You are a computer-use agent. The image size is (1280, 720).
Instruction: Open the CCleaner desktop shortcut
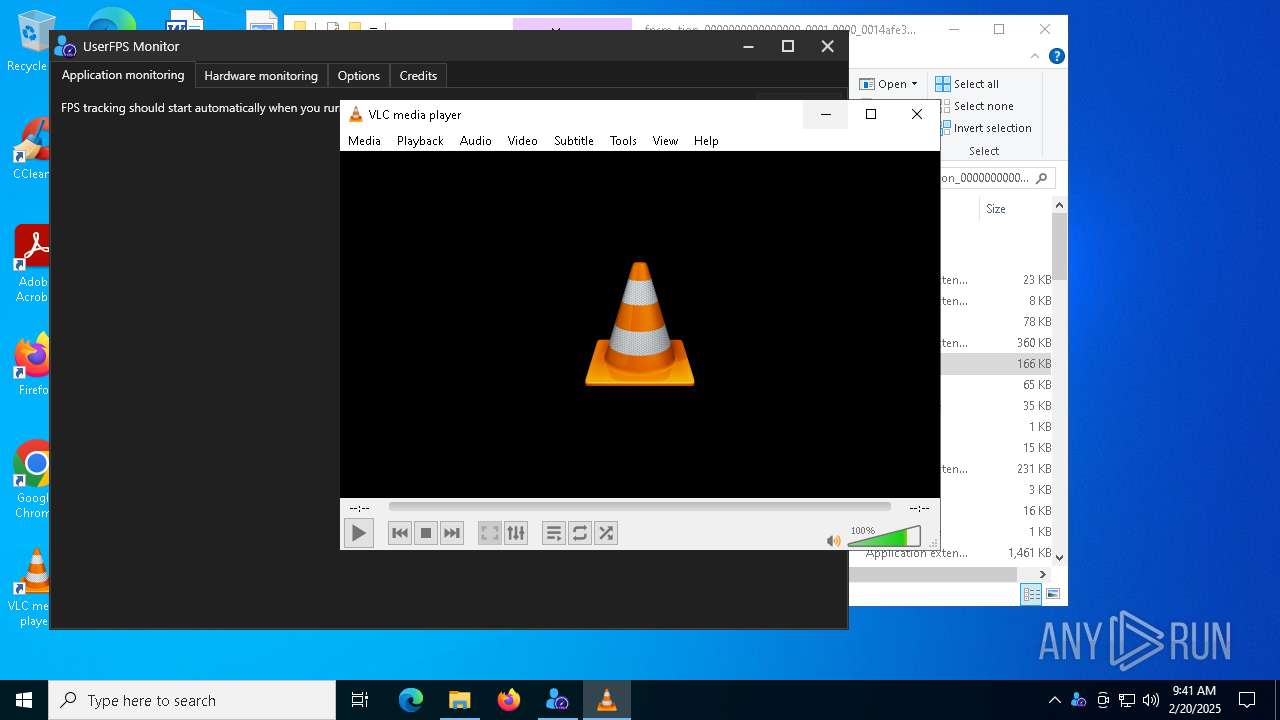click(32, 150)
